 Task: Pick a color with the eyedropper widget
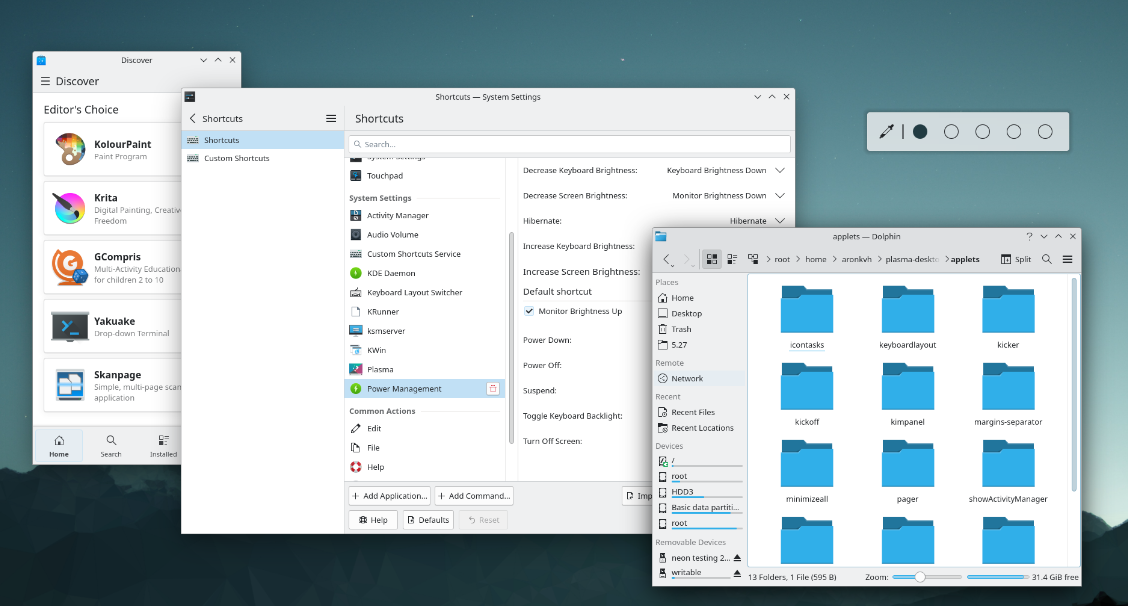pyautogui.click(x=886, y=132)
